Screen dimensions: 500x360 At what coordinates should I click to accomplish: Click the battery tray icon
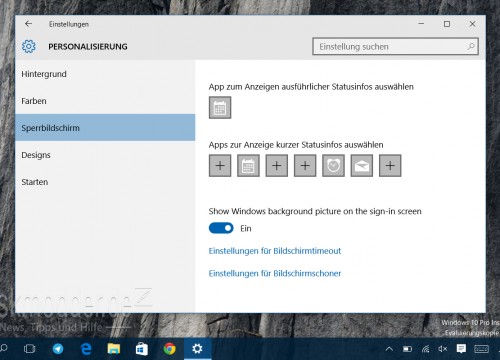point(407,349)
